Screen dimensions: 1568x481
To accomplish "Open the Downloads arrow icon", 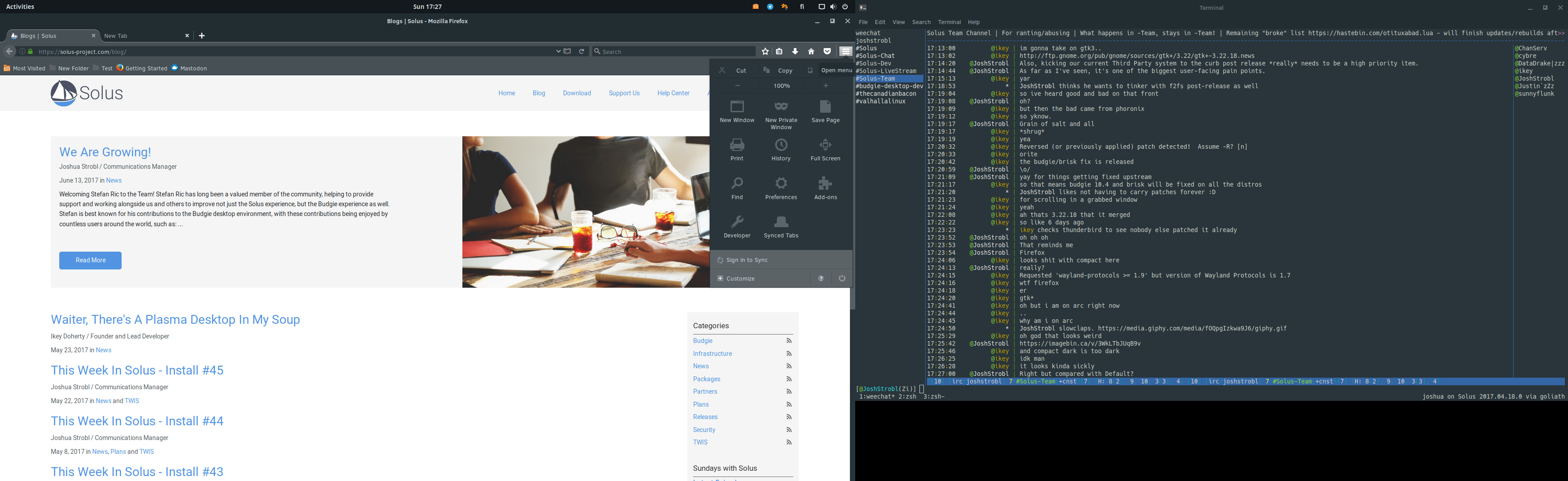I will click(795, 52).
